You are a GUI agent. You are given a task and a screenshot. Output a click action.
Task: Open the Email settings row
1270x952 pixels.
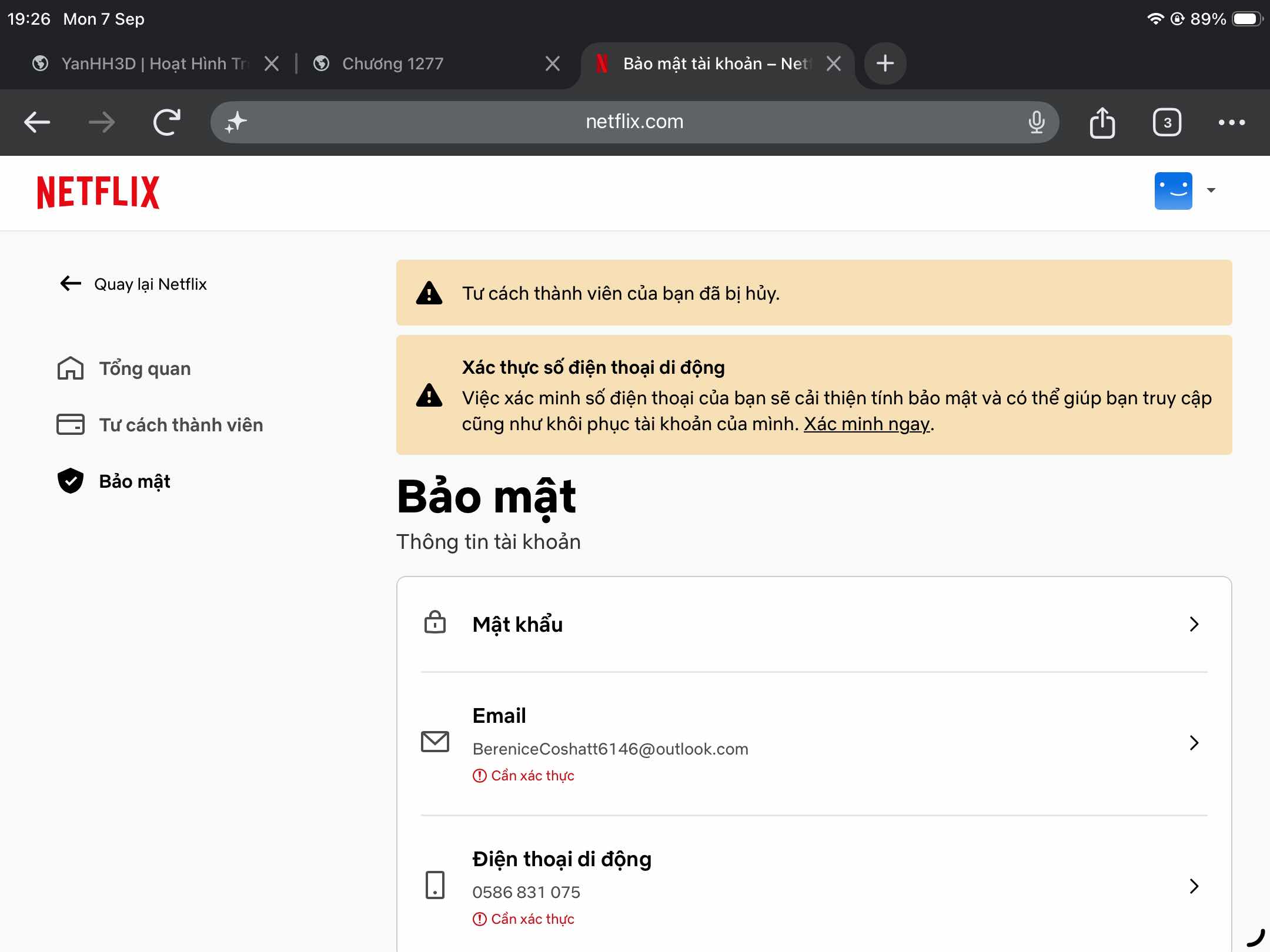(x=814, y=743)
